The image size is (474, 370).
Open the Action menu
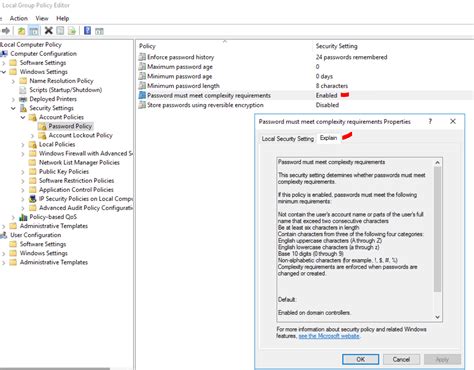(x=19, y=18)
